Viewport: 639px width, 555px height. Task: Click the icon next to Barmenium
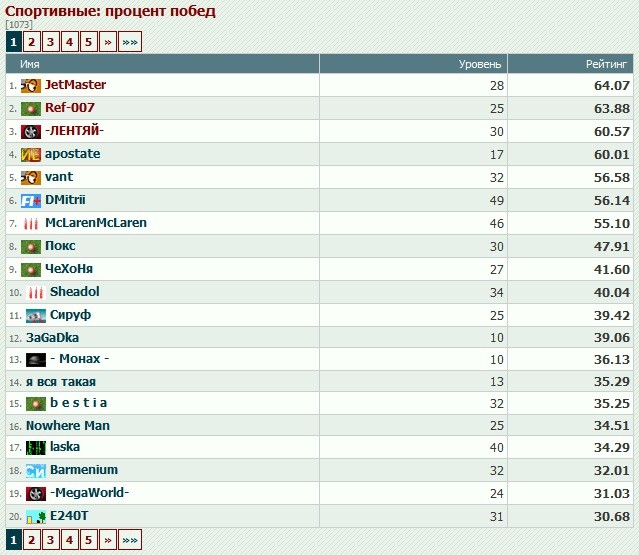click(x=36, y=470)
